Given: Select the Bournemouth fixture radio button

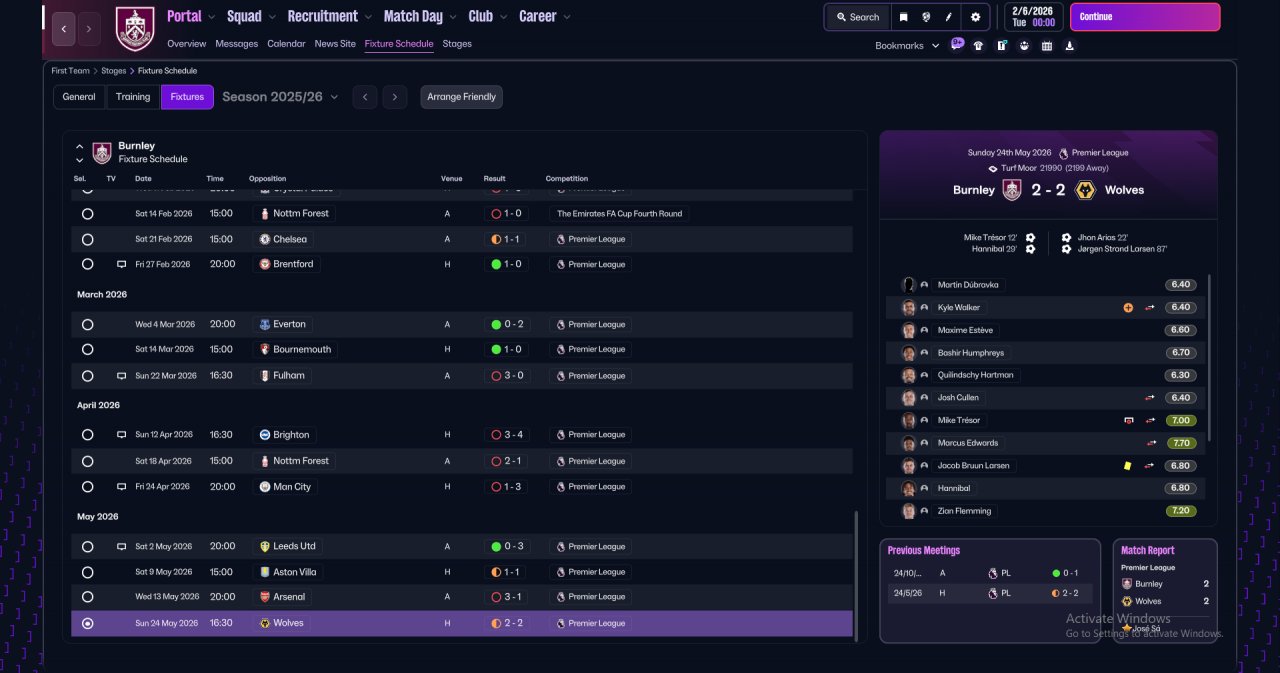Looking at the screenshot, I should 87,350.
